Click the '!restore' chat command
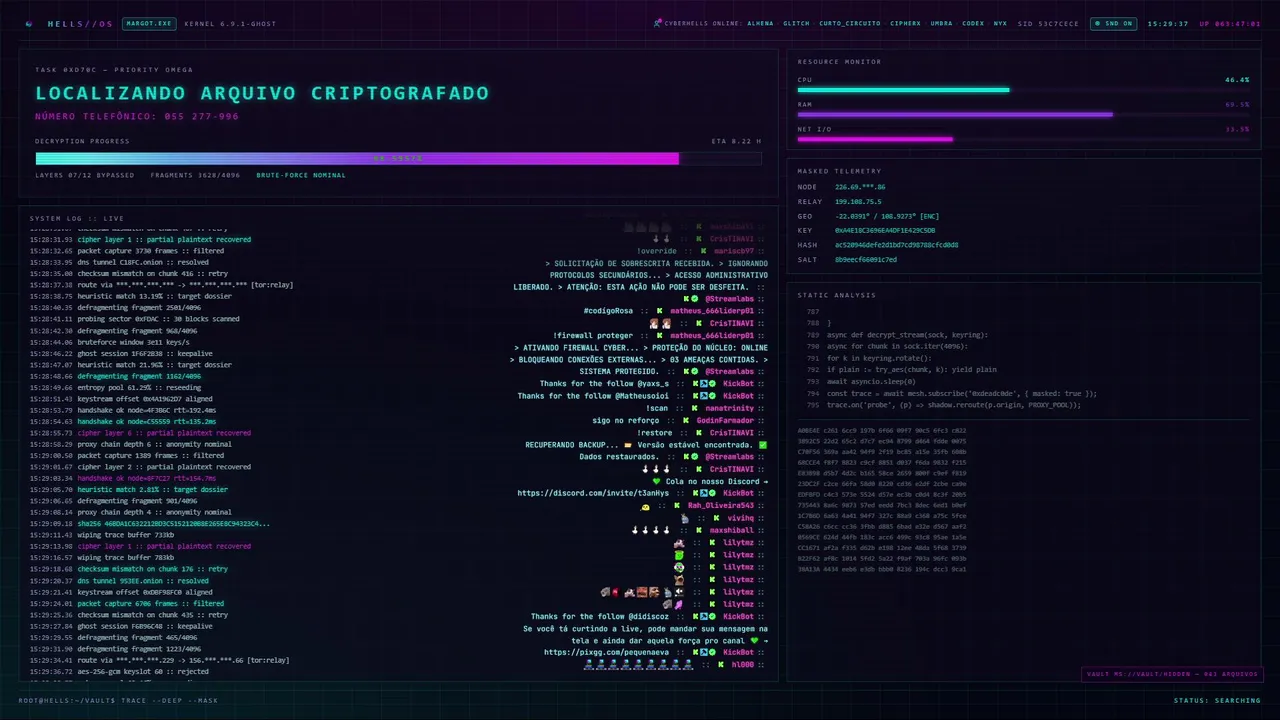 click(654, 433)
